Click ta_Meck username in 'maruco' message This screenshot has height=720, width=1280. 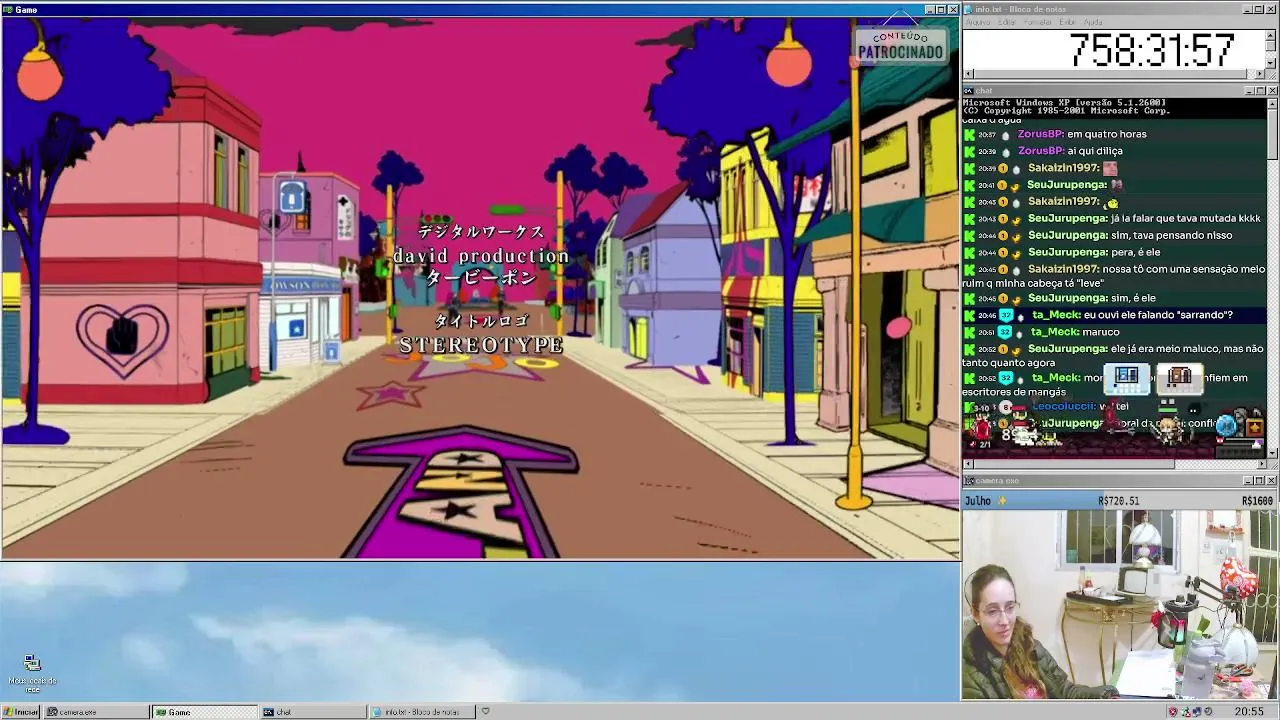point(1055,333)
